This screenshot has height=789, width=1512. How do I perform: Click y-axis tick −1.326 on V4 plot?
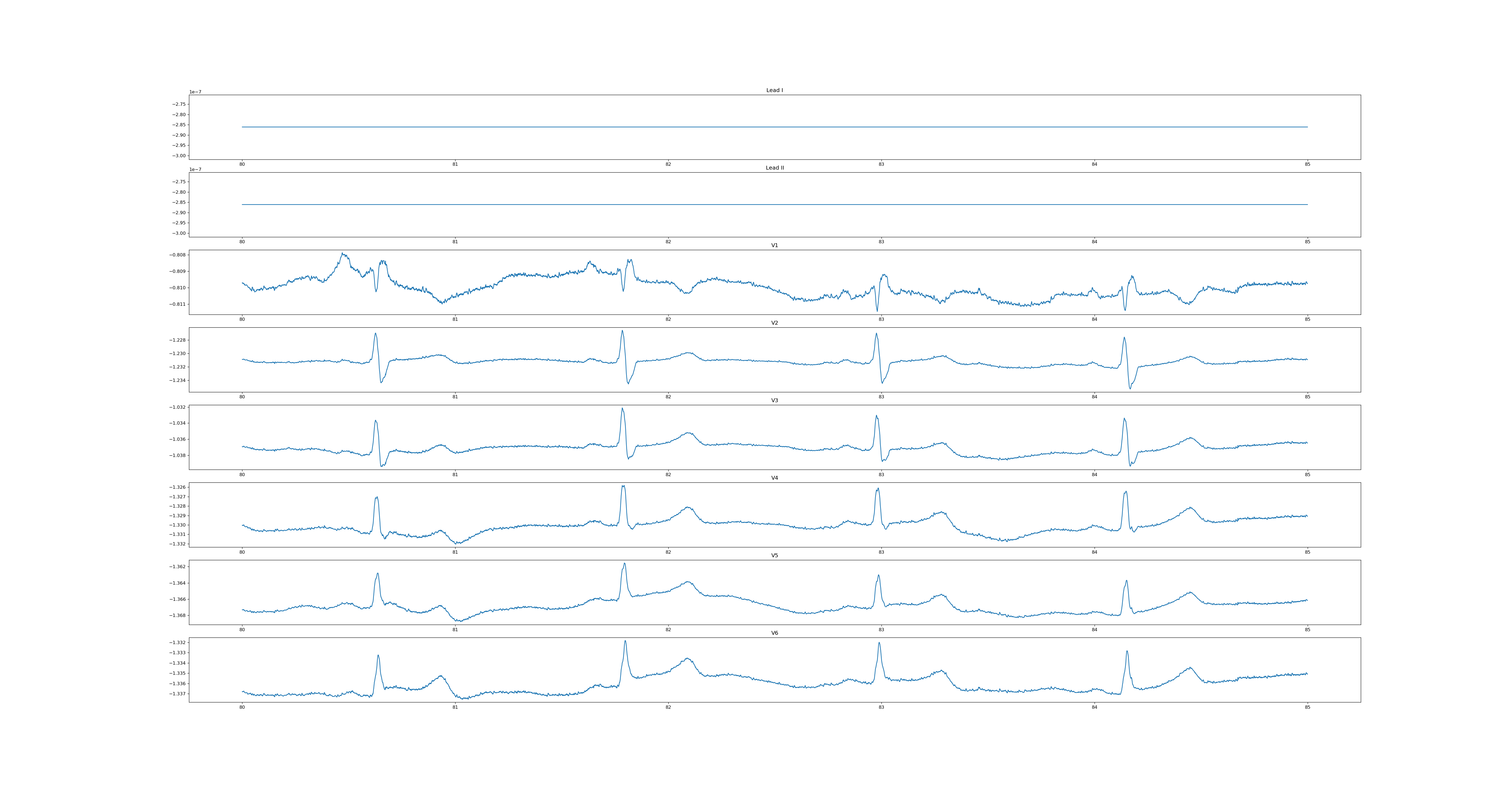point(178,487)
